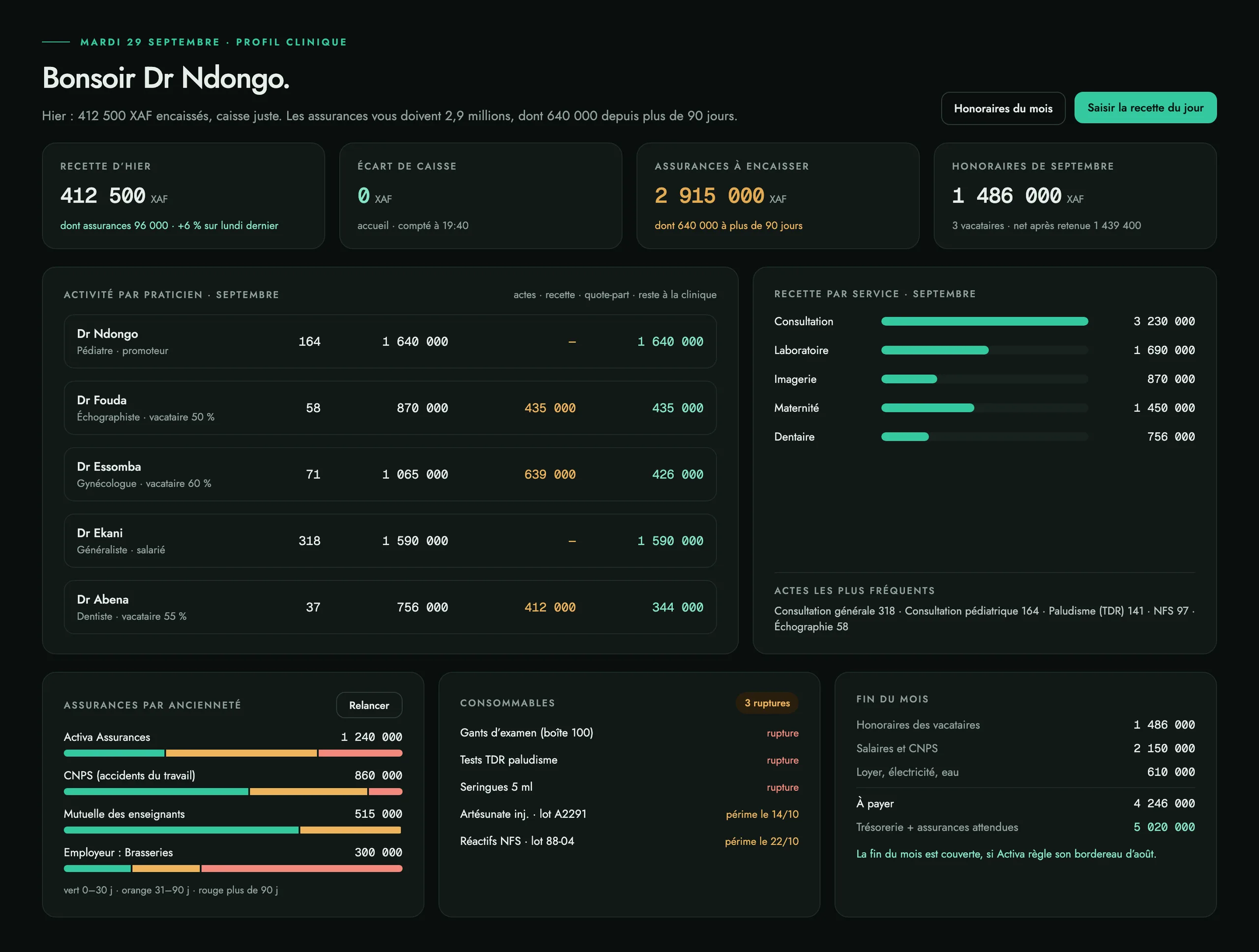Image resolution: width=1259 pixels, height=952 pixels.
Task: Select Dr Ekani in the activity list
Action: (x=390, y=540)
